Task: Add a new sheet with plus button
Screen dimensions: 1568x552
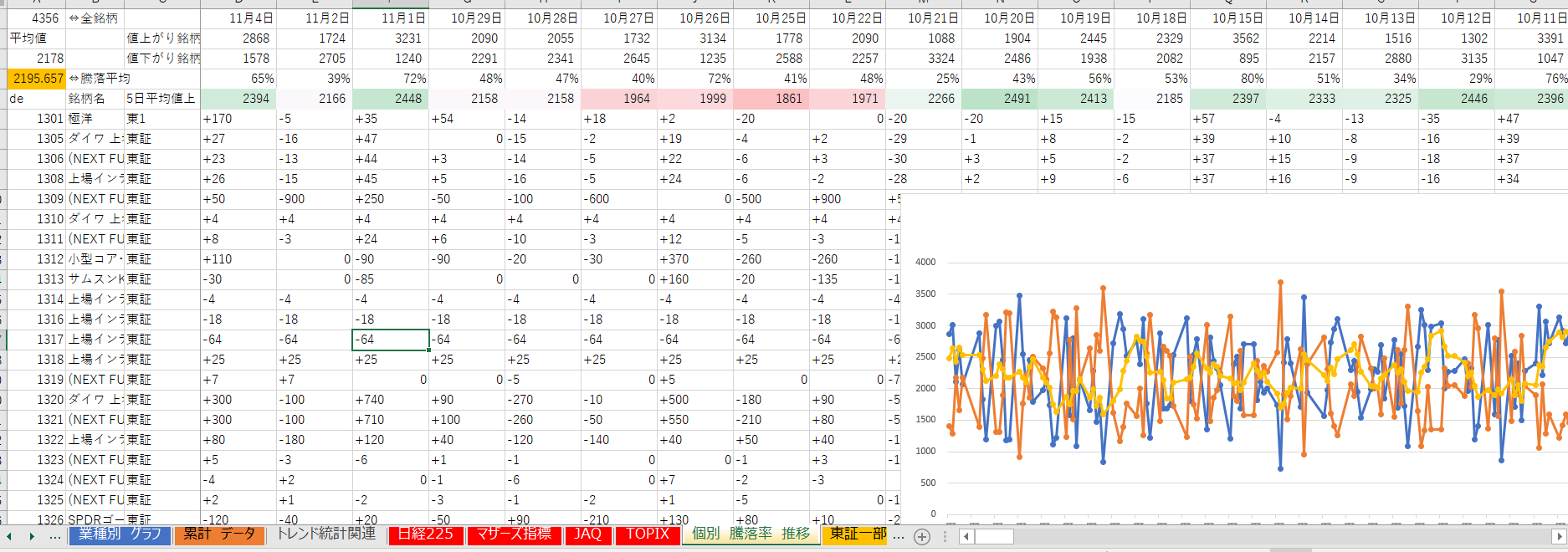Action: pos(922,537)
